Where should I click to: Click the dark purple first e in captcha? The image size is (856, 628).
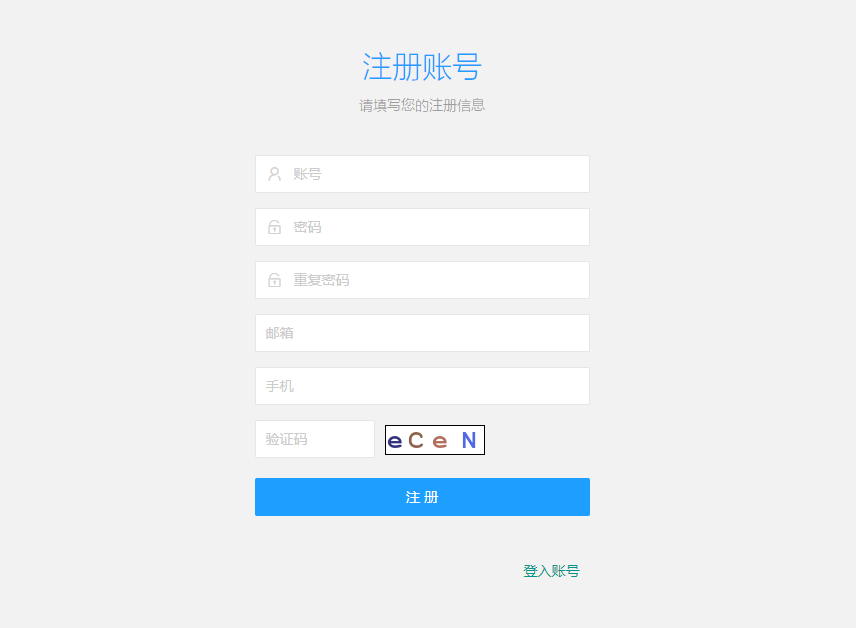(x=395, y=441)
